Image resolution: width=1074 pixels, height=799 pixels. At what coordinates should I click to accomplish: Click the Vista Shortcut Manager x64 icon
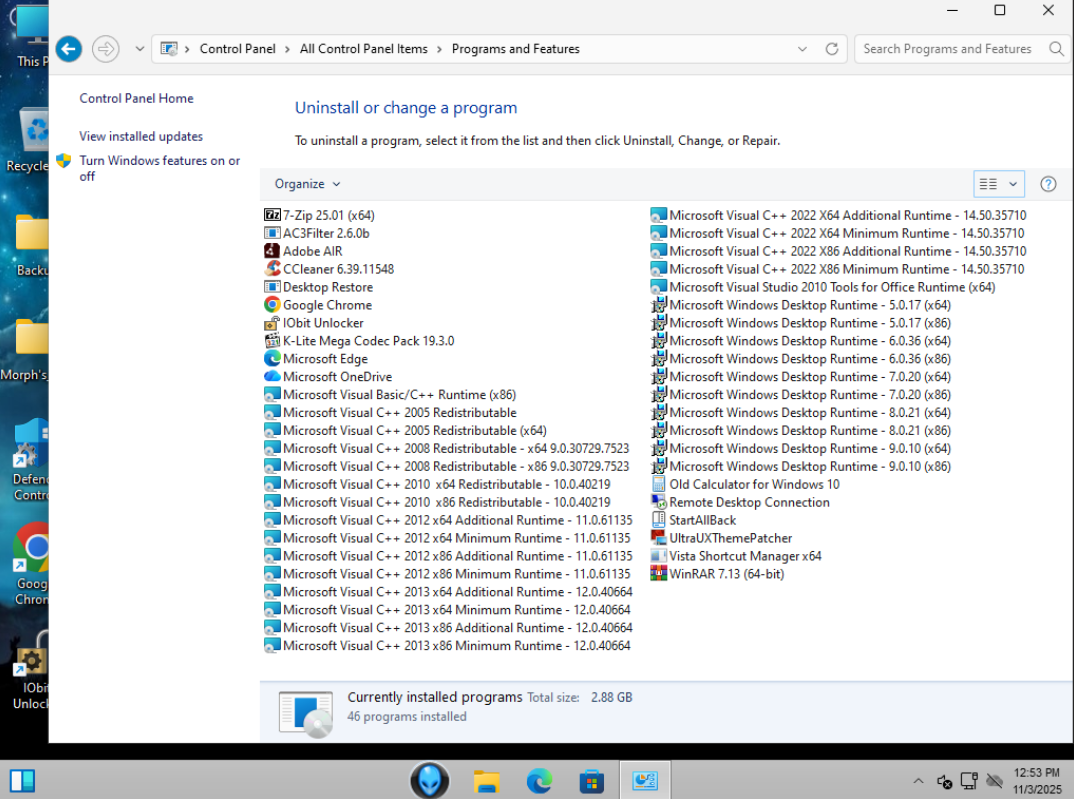(658, 556)
